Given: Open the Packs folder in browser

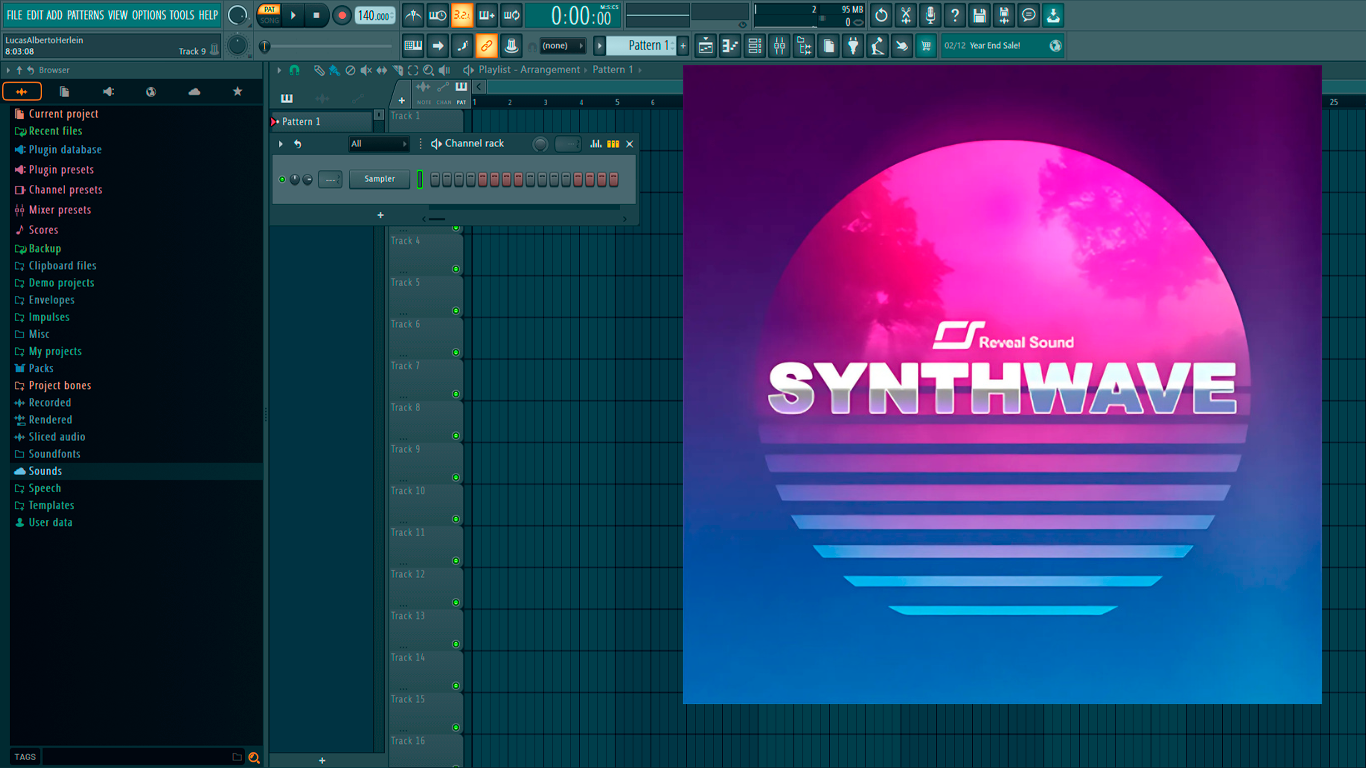Looking at the screenshot, I should pyautogui.click(x=41, y=368).
